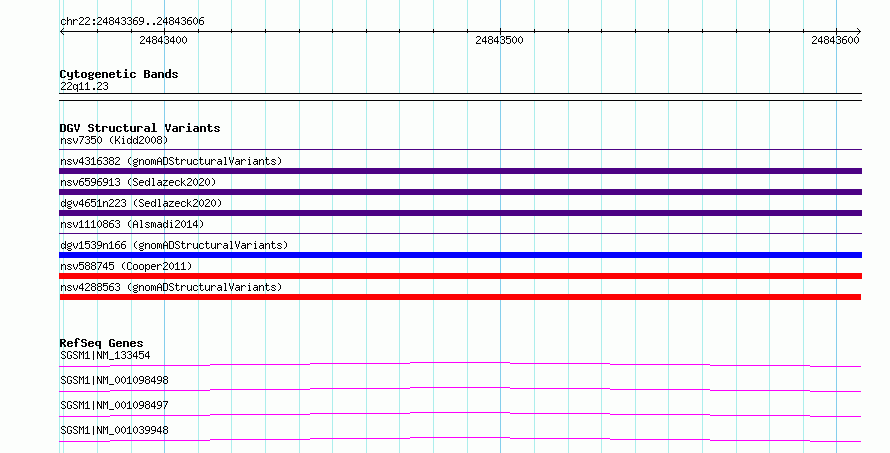Click the magenta line for SGSM1|NM_133454

tap(460, 364)
